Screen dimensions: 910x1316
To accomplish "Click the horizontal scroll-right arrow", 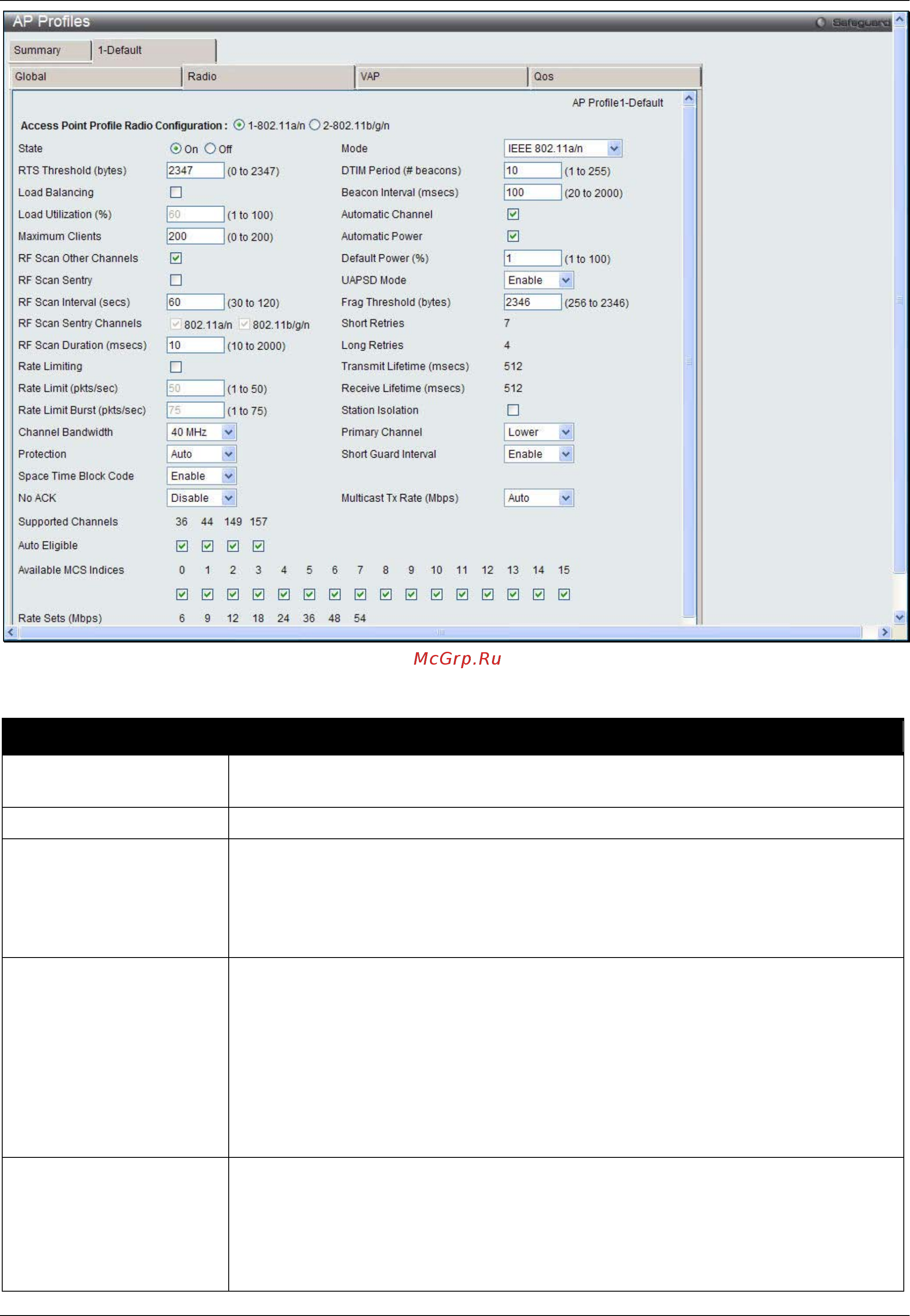I will pos(884,632).
